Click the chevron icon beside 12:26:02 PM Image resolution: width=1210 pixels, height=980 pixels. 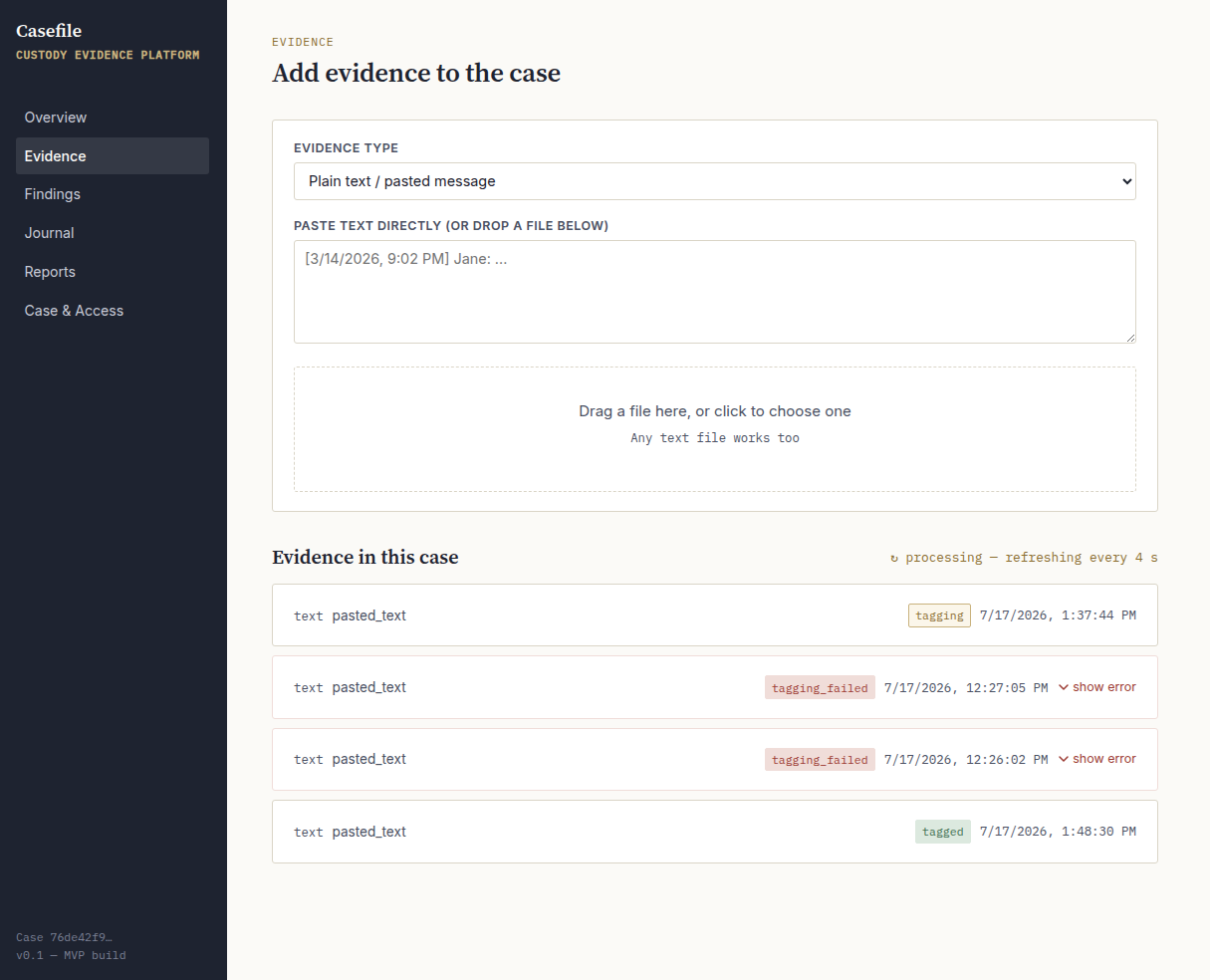point(1064,759)
